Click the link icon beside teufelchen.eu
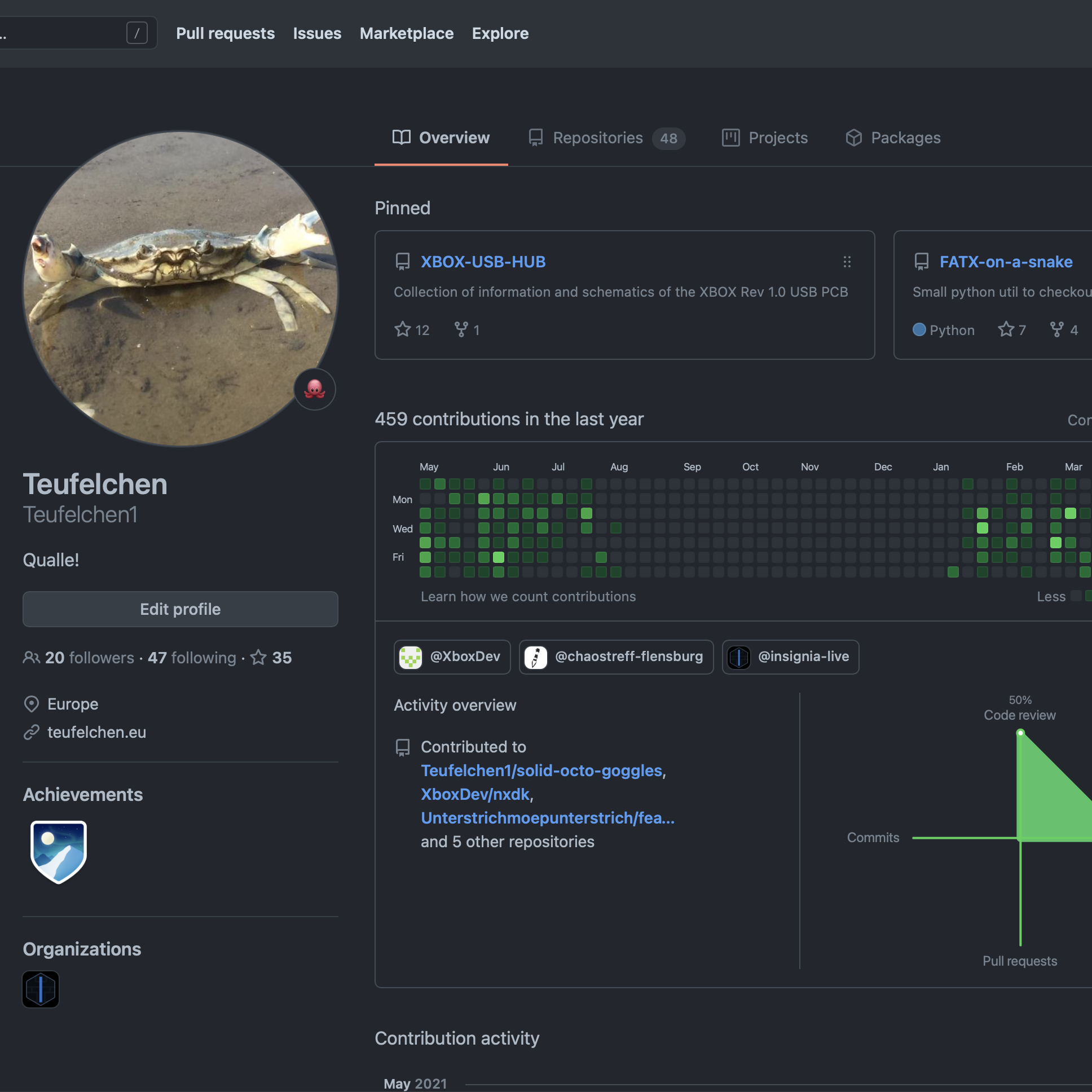1092x1092 pixels. point(32,732)
